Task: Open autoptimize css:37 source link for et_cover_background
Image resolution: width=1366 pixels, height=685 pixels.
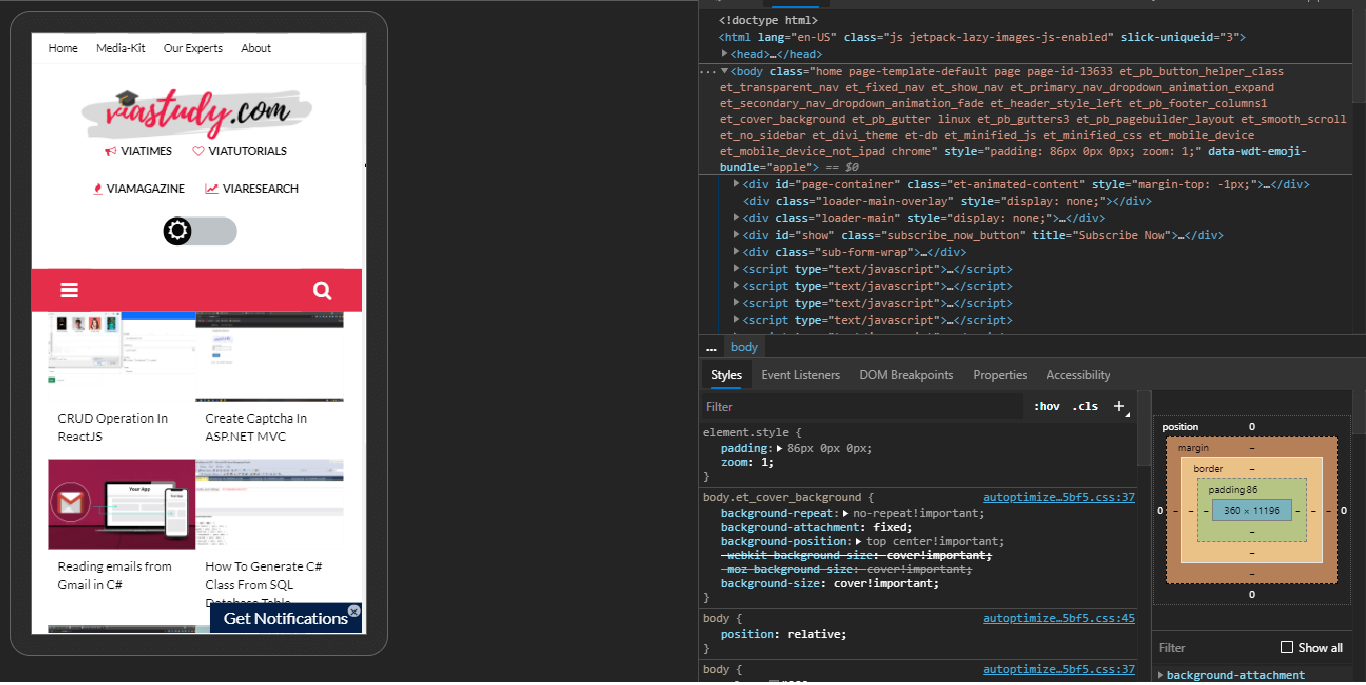Action: (1059, 497)
